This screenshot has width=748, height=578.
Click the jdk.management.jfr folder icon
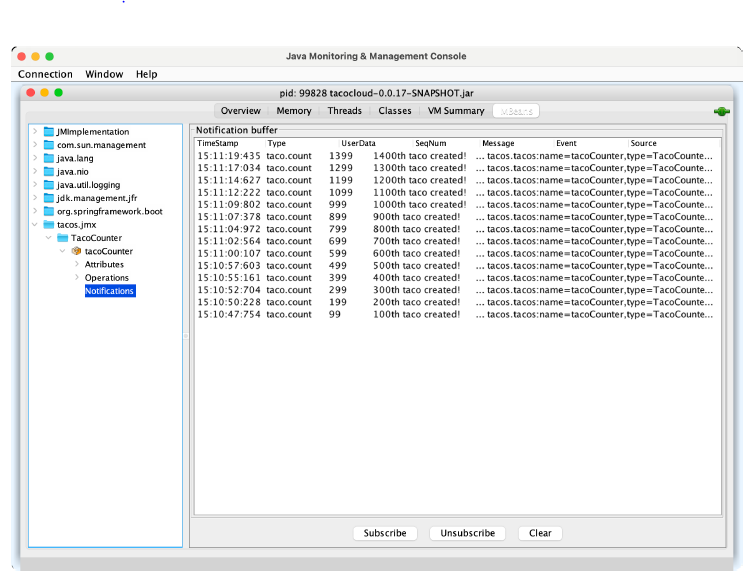coord(48,198)
